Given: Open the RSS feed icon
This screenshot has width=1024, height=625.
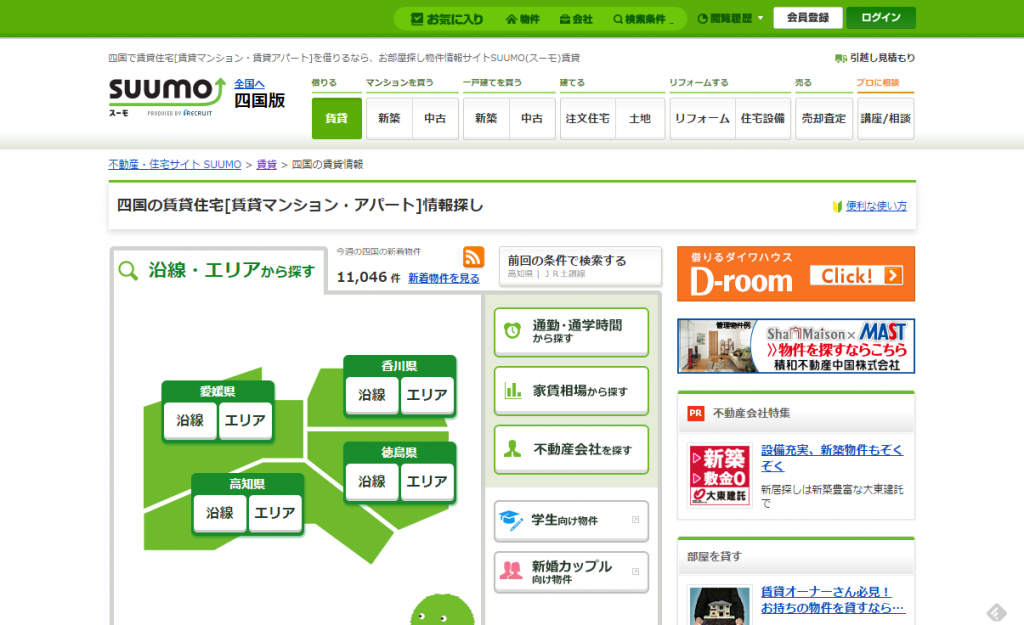Looking at the screenshot, I should pyautogui.click(x=473, y=257).
